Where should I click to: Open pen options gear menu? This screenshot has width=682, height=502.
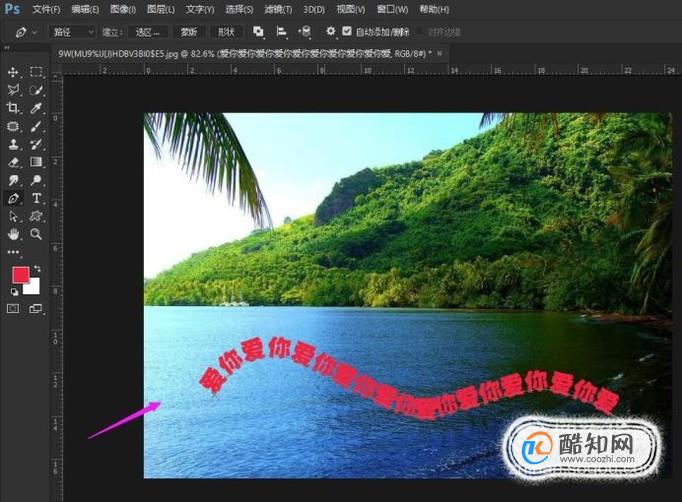point(331,31)
